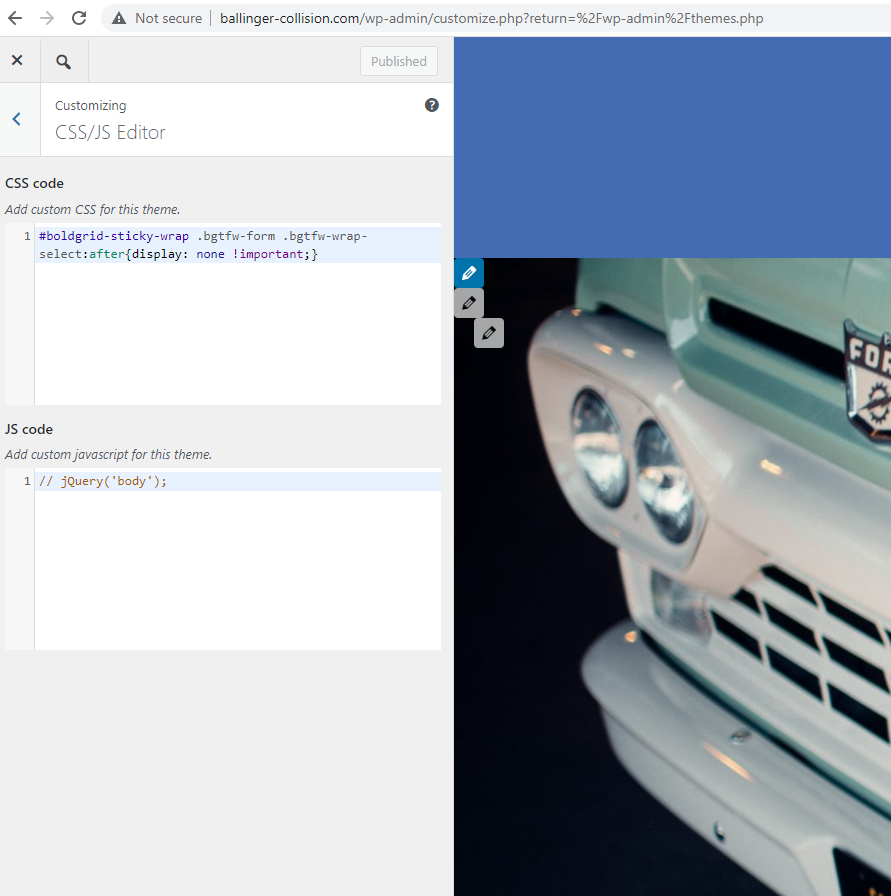The width and height of the screenshot is (891, 896).
Task: Open the Customizer search magnifier icon
Action: pos(63,61)
